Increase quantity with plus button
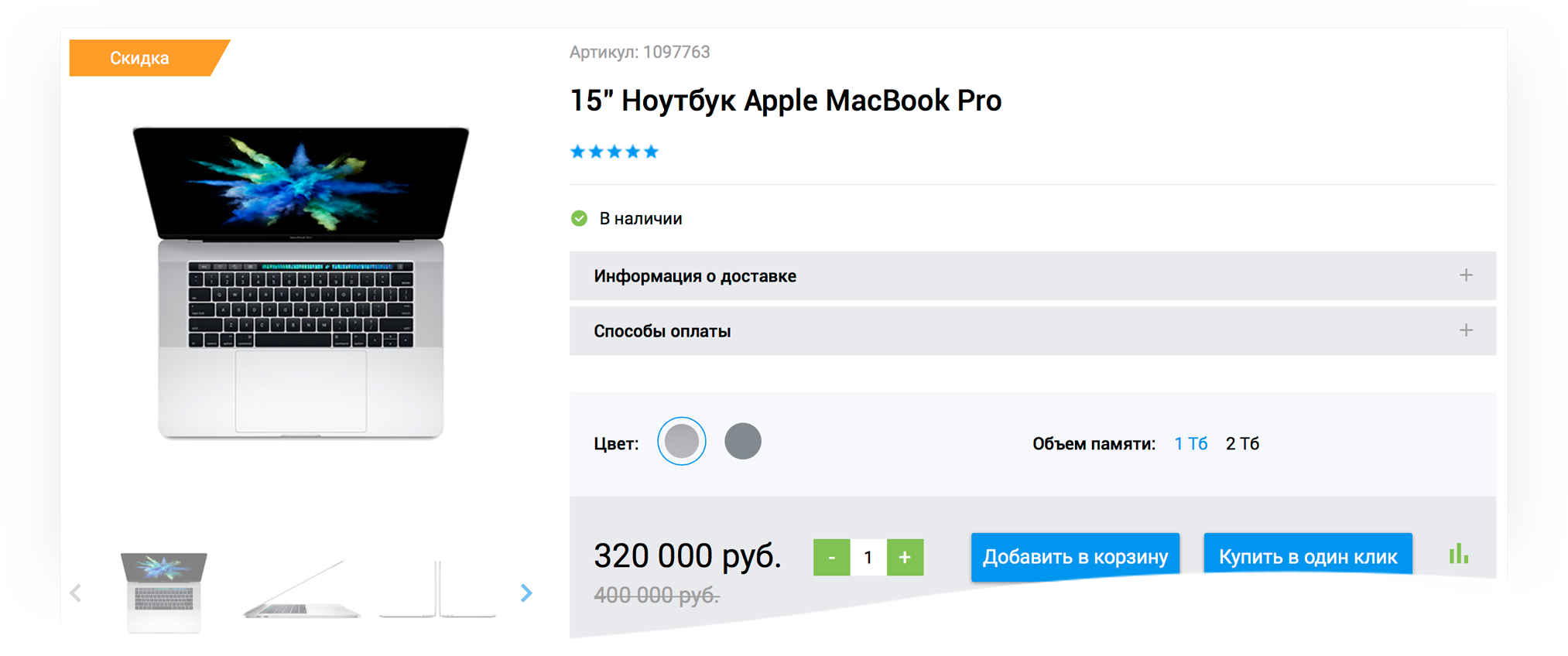This screenshot has width=1568, height=656. click(x=905, y=557)
